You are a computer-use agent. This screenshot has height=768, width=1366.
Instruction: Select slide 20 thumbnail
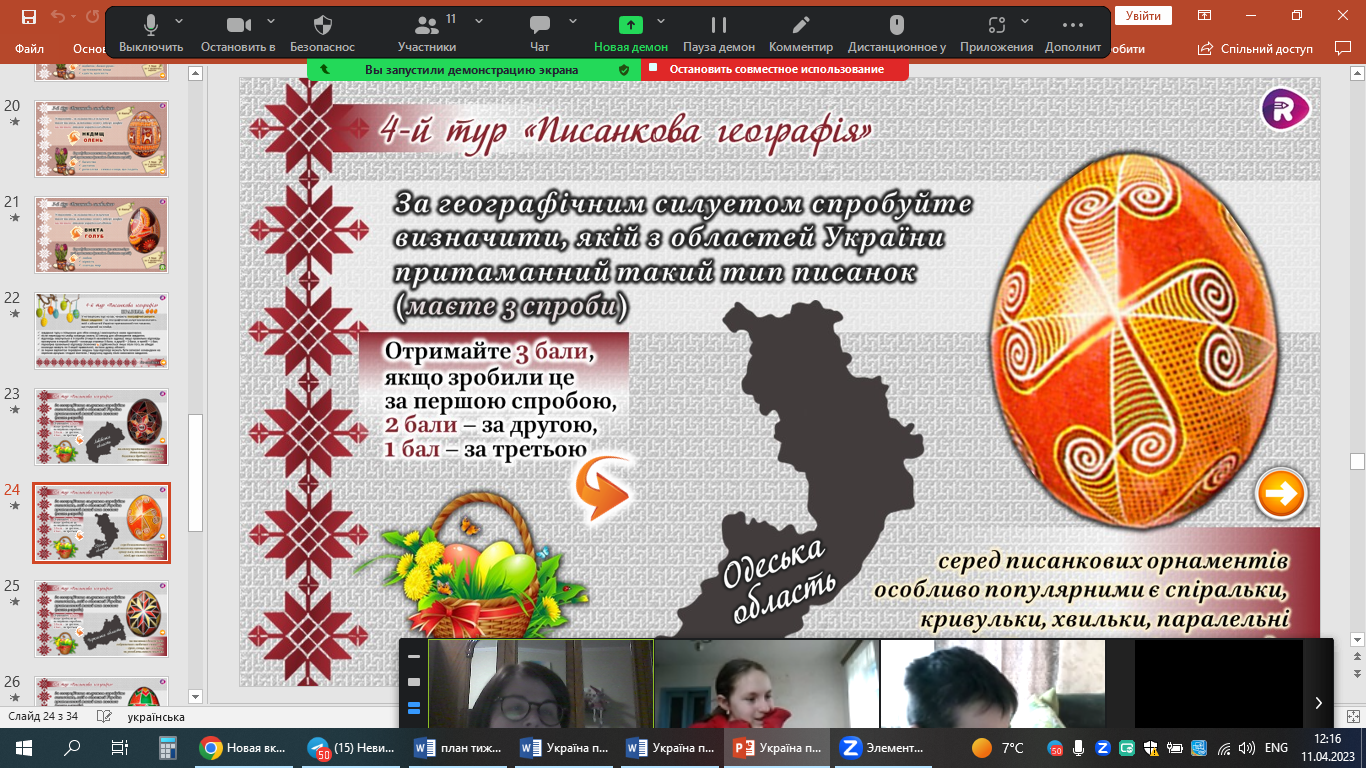102,137
